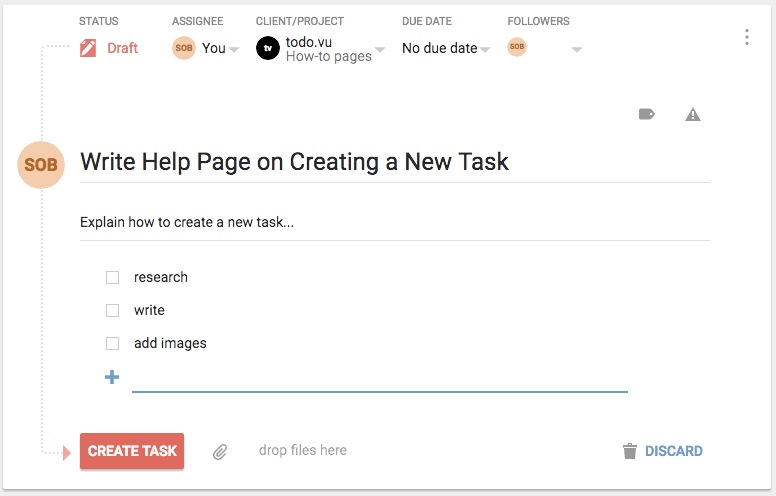Open the followers dropdown arrow
Screen dimensions: 776x496
point(577,49)
